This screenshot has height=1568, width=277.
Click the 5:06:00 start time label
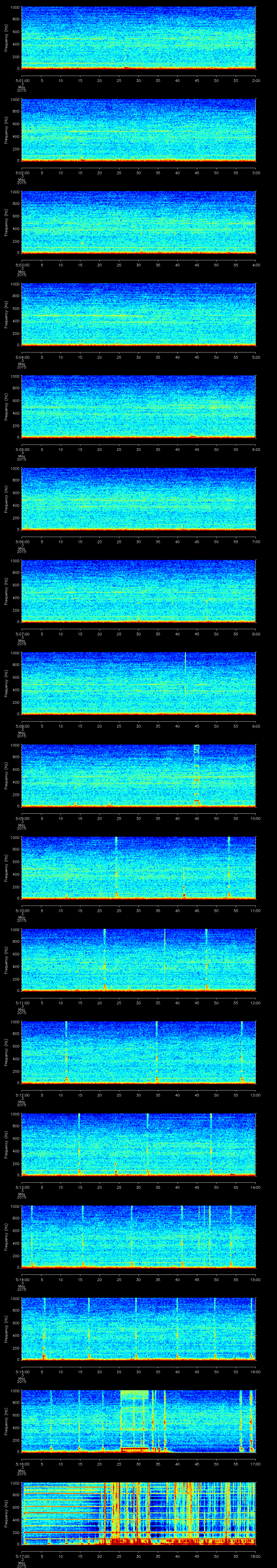[x=22, y=542]
